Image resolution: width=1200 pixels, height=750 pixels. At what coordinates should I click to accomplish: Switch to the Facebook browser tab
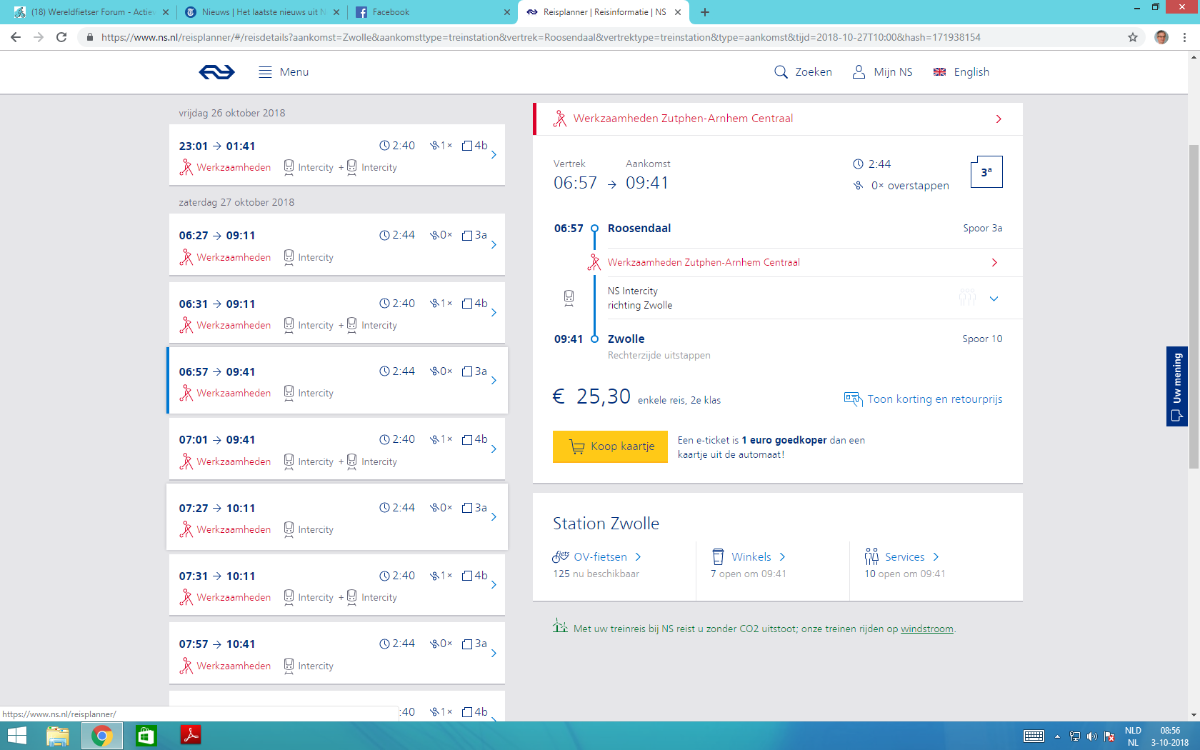tap(430, 12)
